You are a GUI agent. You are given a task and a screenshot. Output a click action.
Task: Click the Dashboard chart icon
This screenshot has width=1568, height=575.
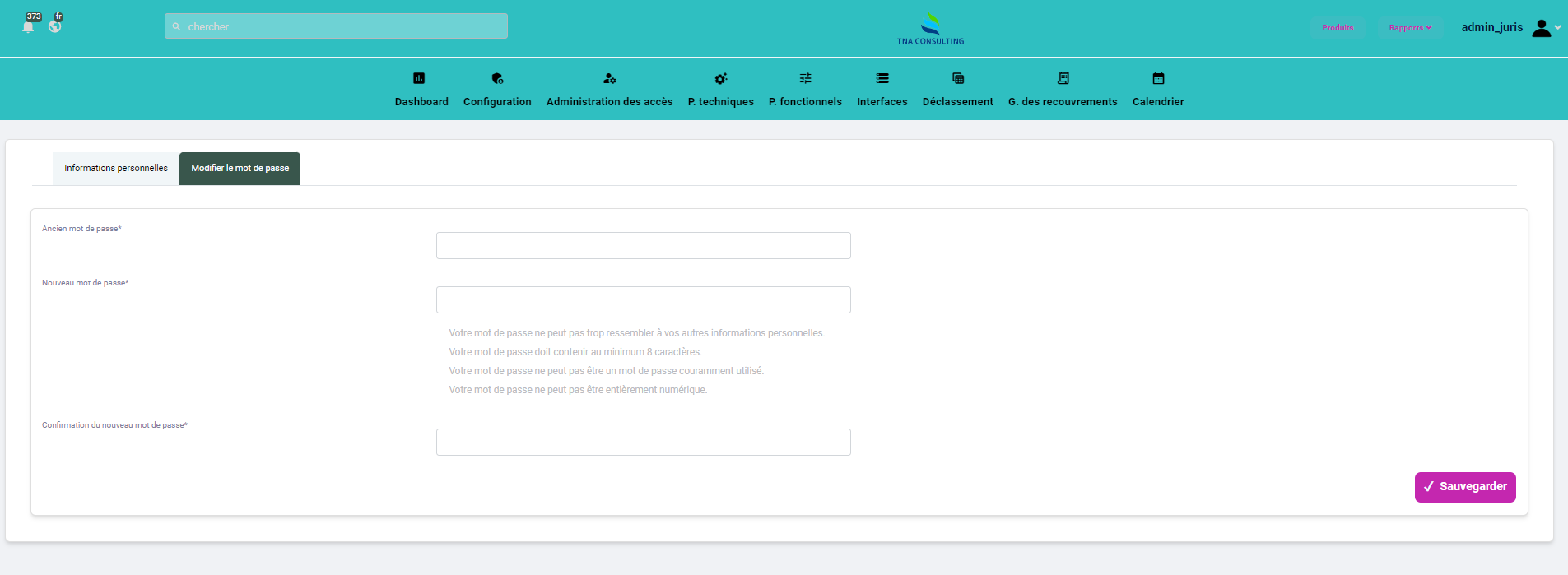click(x=419, y=78)
